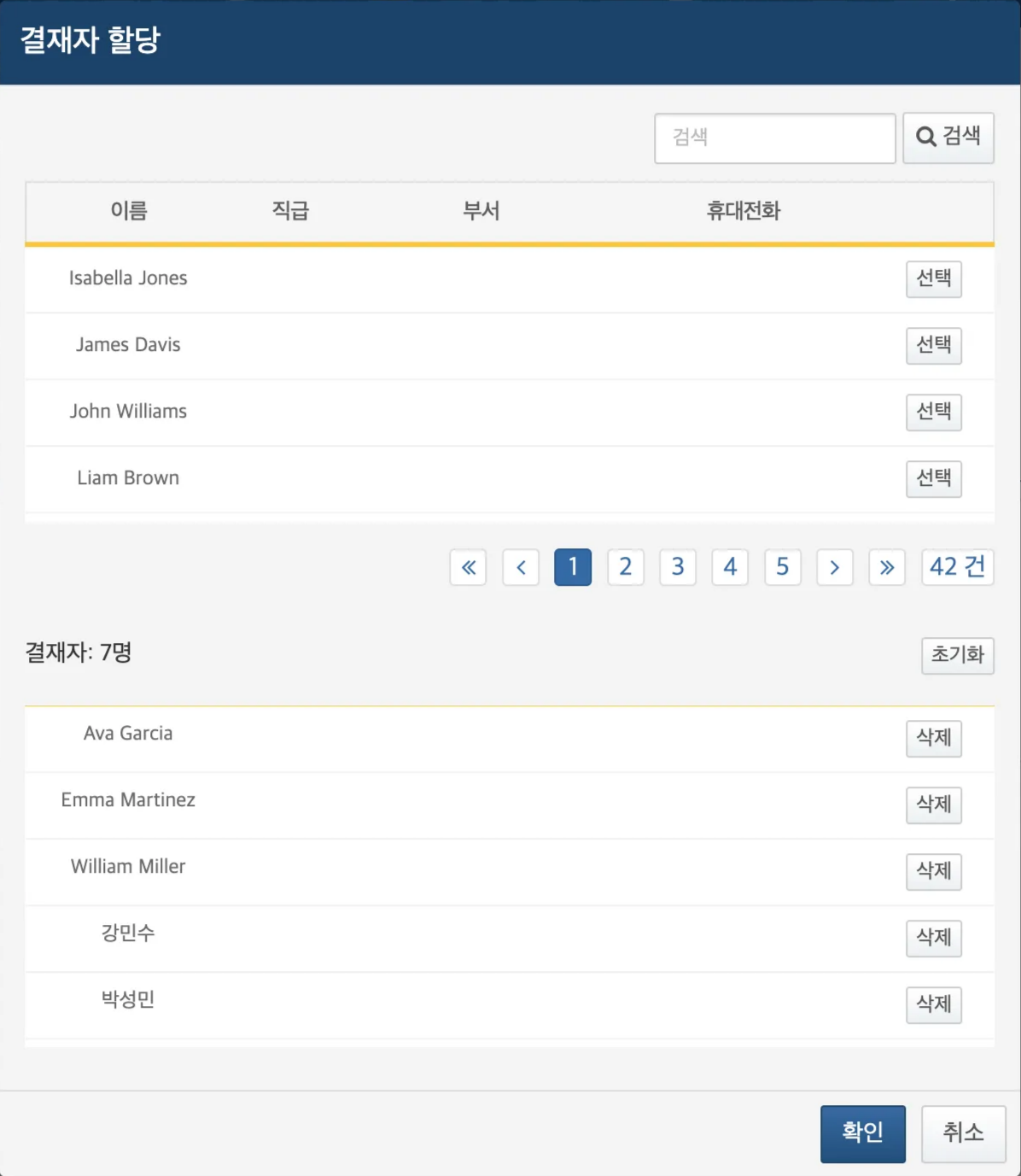Click the name Isabella Jones

128,278
